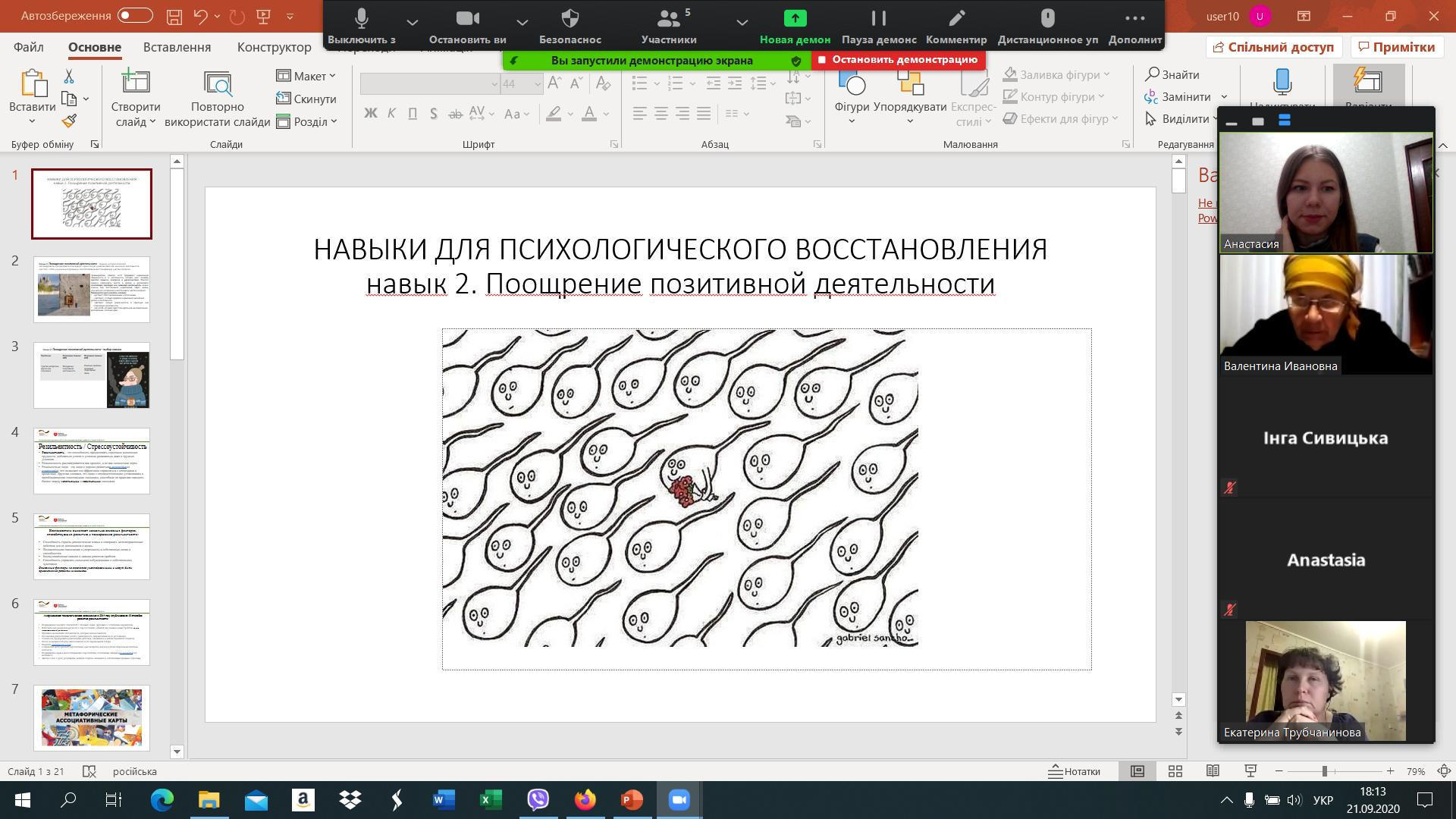Click Stop Share (Остановить демонстрацию)
The width and height of the screenshot is (1456, 819).
(898, 59)
